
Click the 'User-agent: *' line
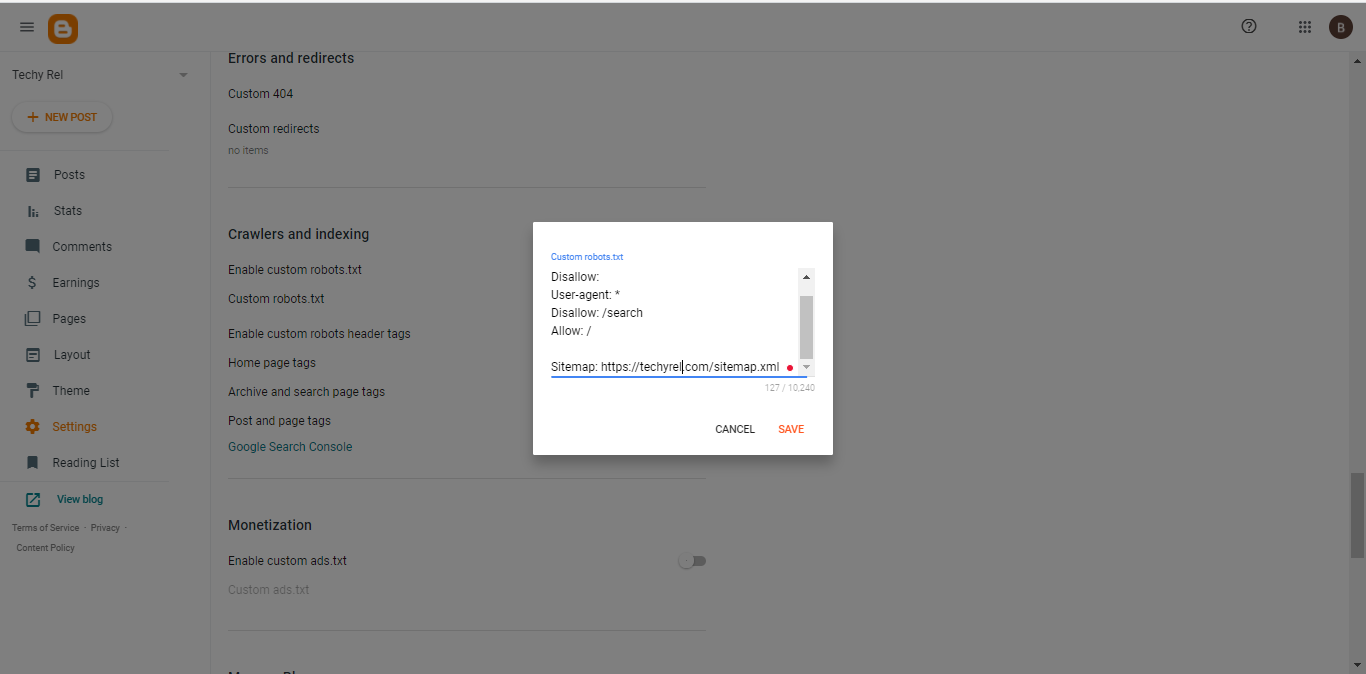click(586, 295)
